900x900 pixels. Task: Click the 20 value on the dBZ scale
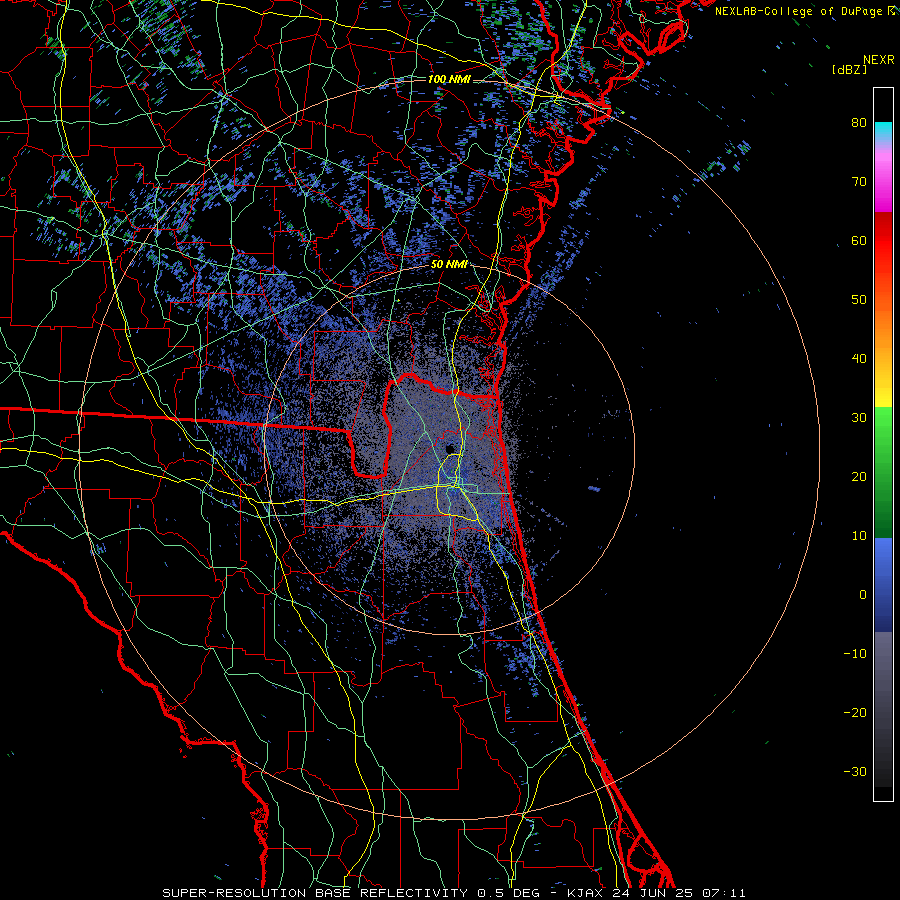[859, 476]
